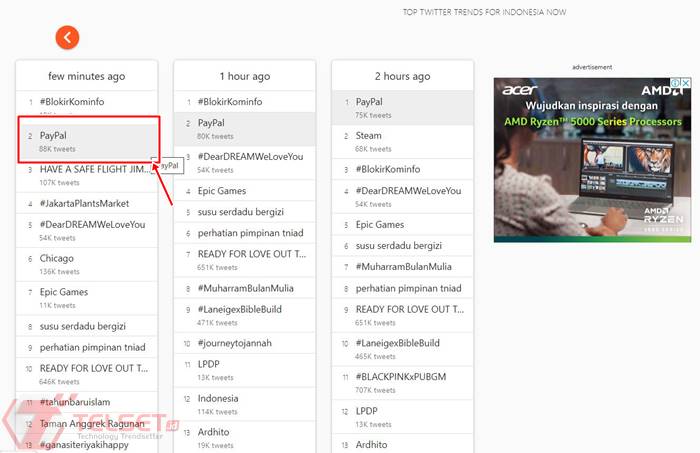Screen dimensions: 700x453
Task: Open #BlokirKominfo in 1 hour ago column
Action: 245,102
